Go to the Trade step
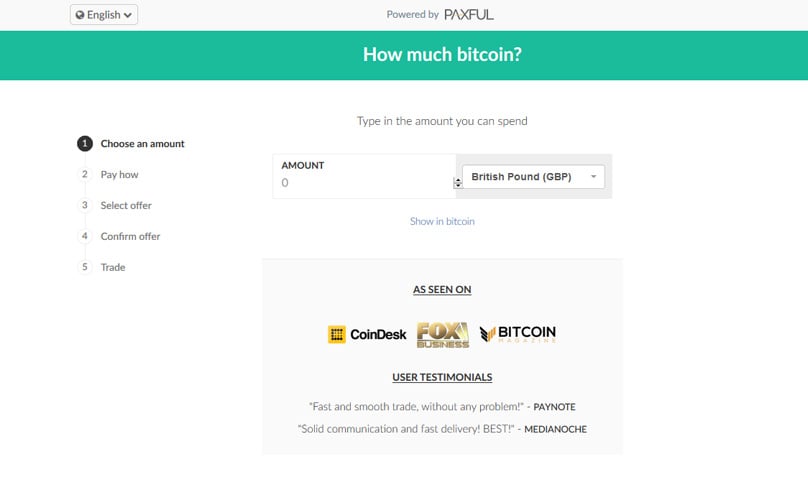808x487 pixels. point(113,267)
